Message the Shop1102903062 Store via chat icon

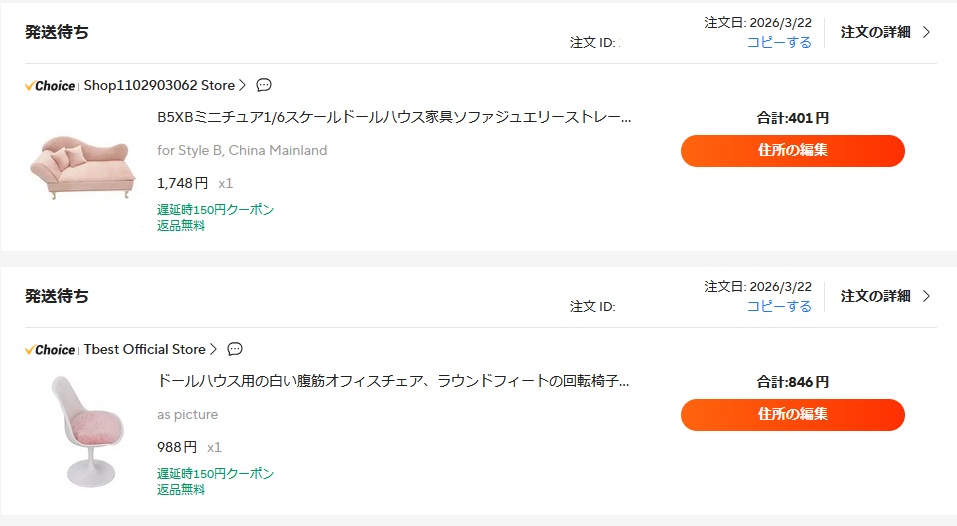[264, 85]
